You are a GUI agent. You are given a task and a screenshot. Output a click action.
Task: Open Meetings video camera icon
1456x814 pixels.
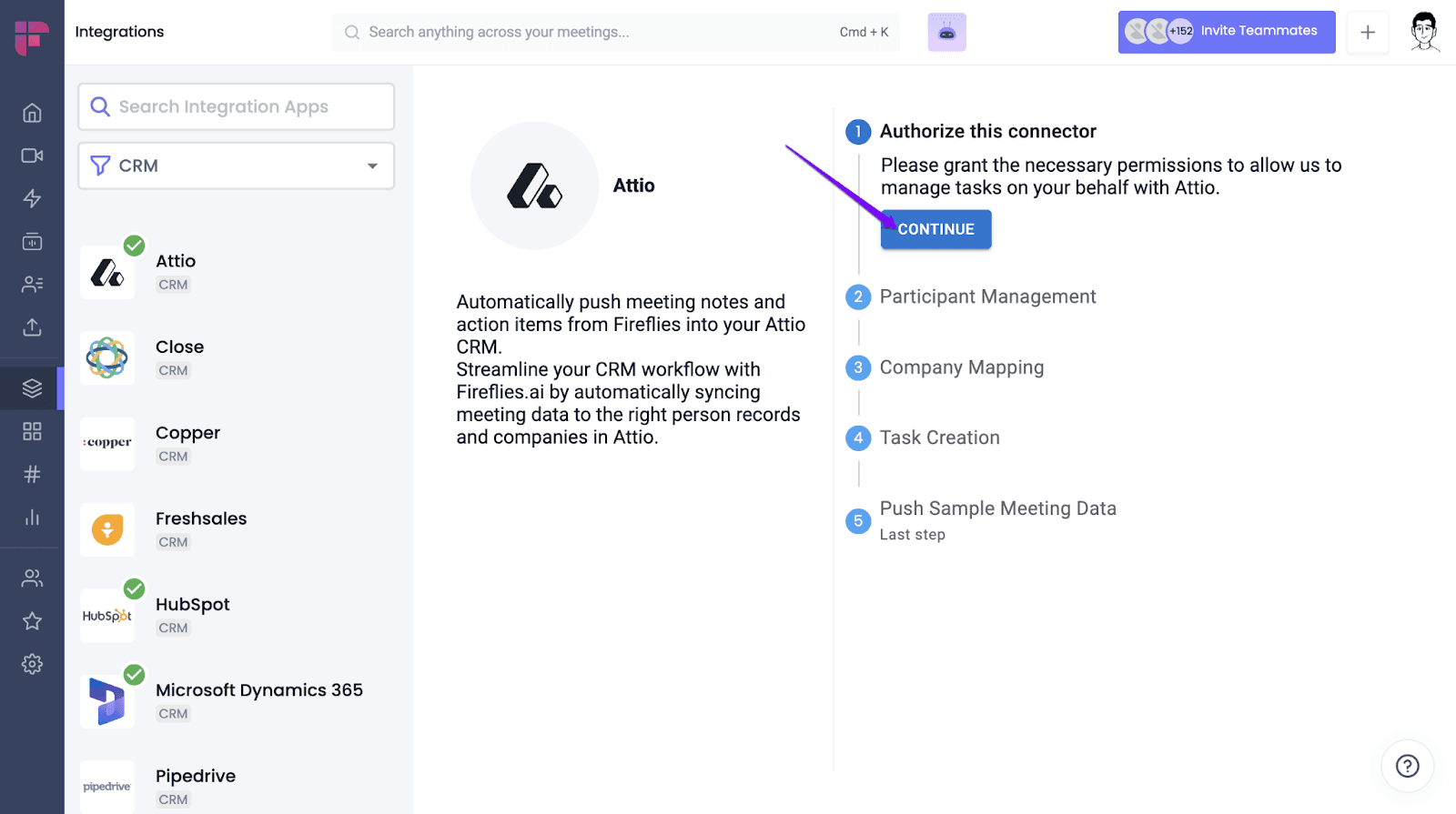tap(32, 156)
